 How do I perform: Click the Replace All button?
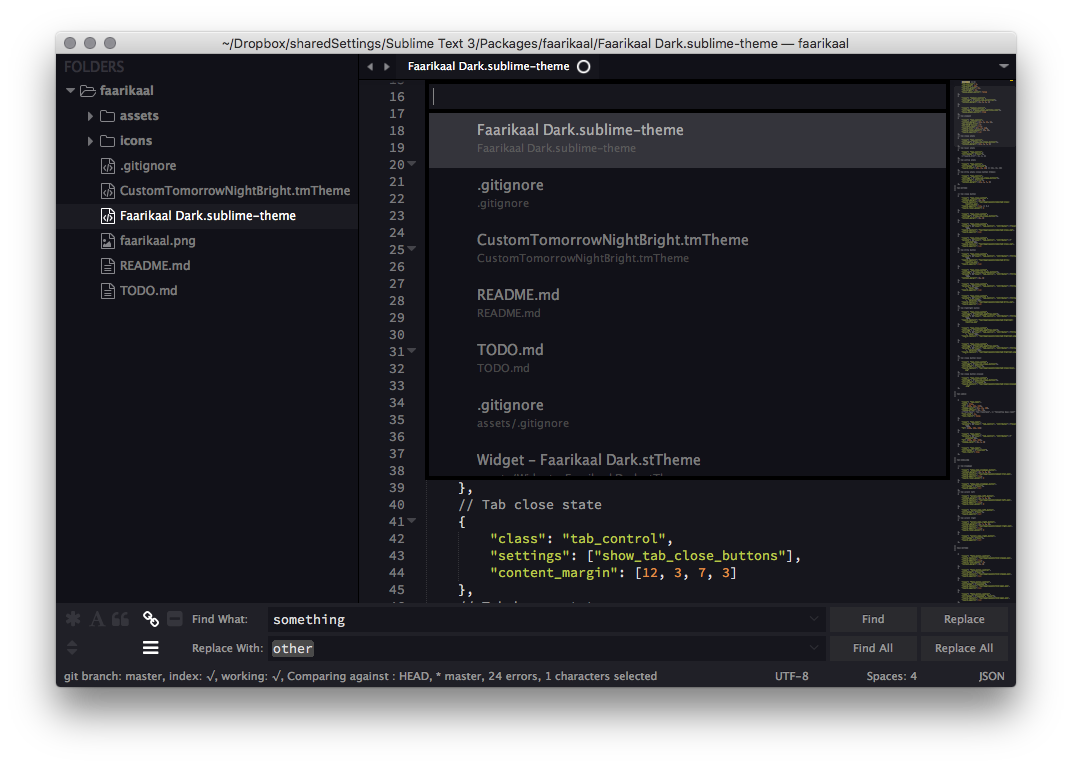click(964, 648)
